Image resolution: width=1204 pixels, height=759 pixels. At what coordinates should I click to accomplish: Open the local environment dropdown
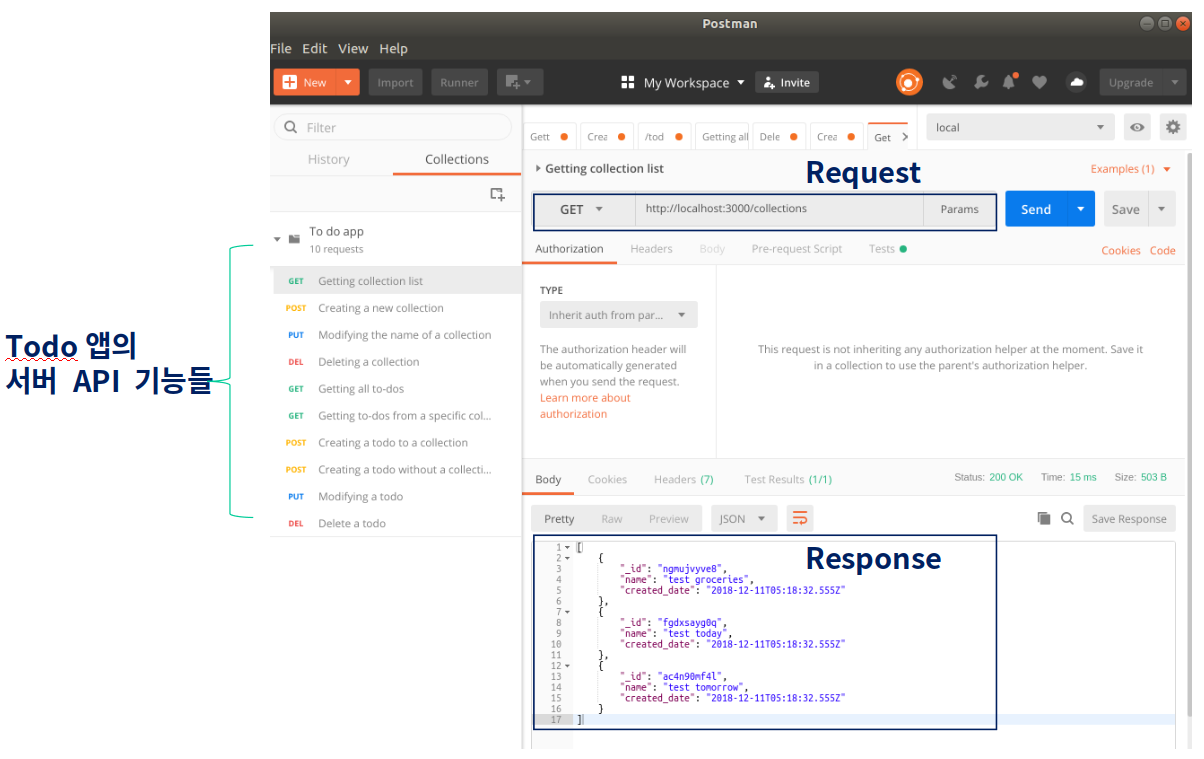pyautogui.click(x=1021, y=127)
